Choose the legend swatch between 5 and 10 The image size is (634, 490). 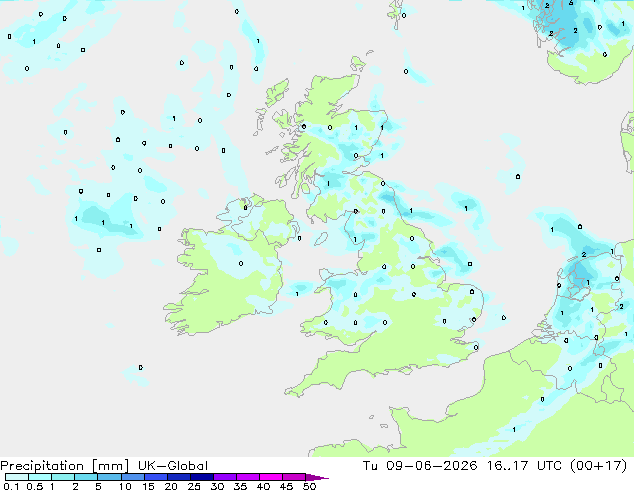pos(109,477)
